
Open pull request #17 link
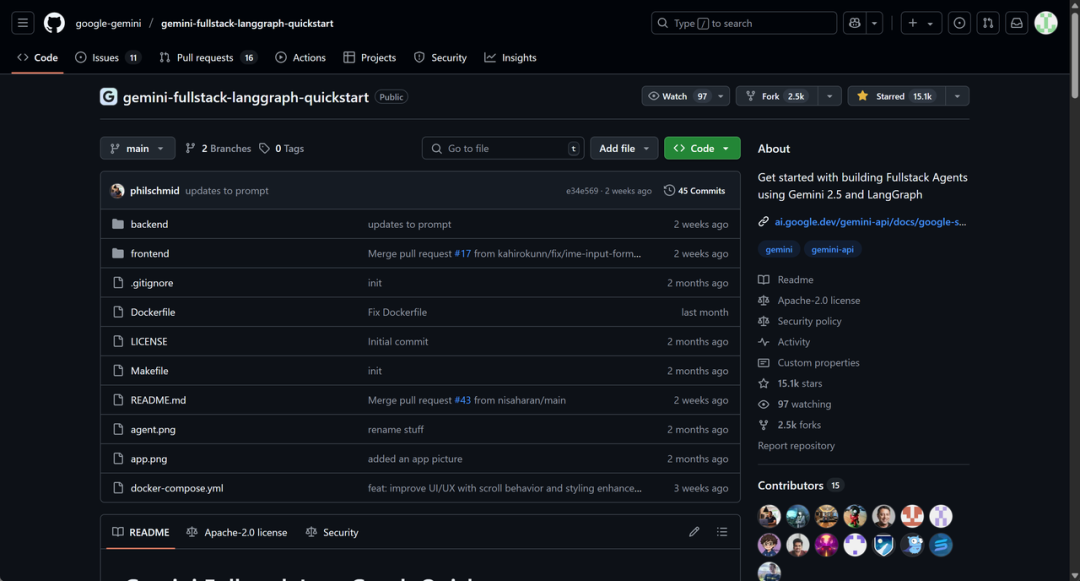point(463,253)
